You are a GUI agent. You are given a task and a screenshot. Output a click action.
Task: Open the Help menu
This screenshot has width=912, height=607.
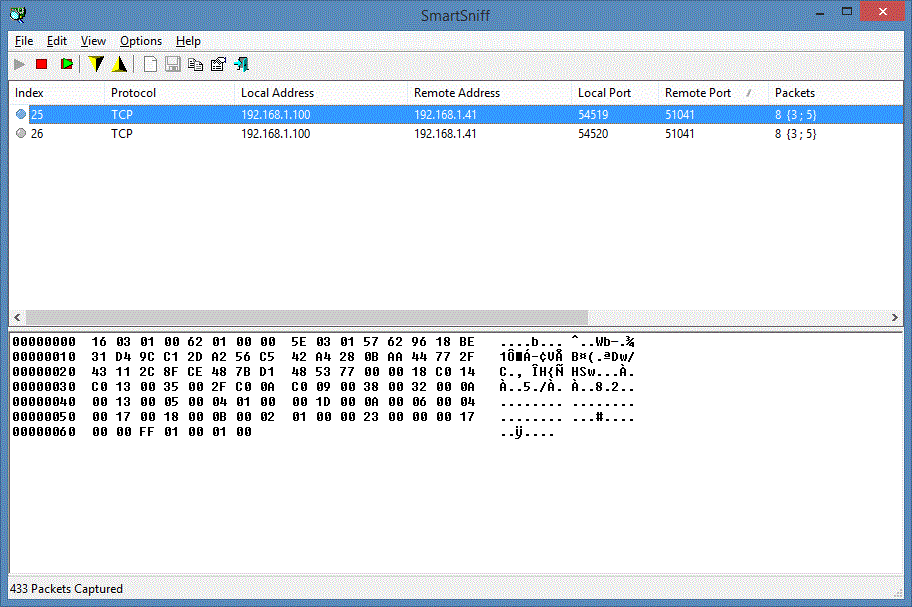pyautogui.click(x=188, y=41)
